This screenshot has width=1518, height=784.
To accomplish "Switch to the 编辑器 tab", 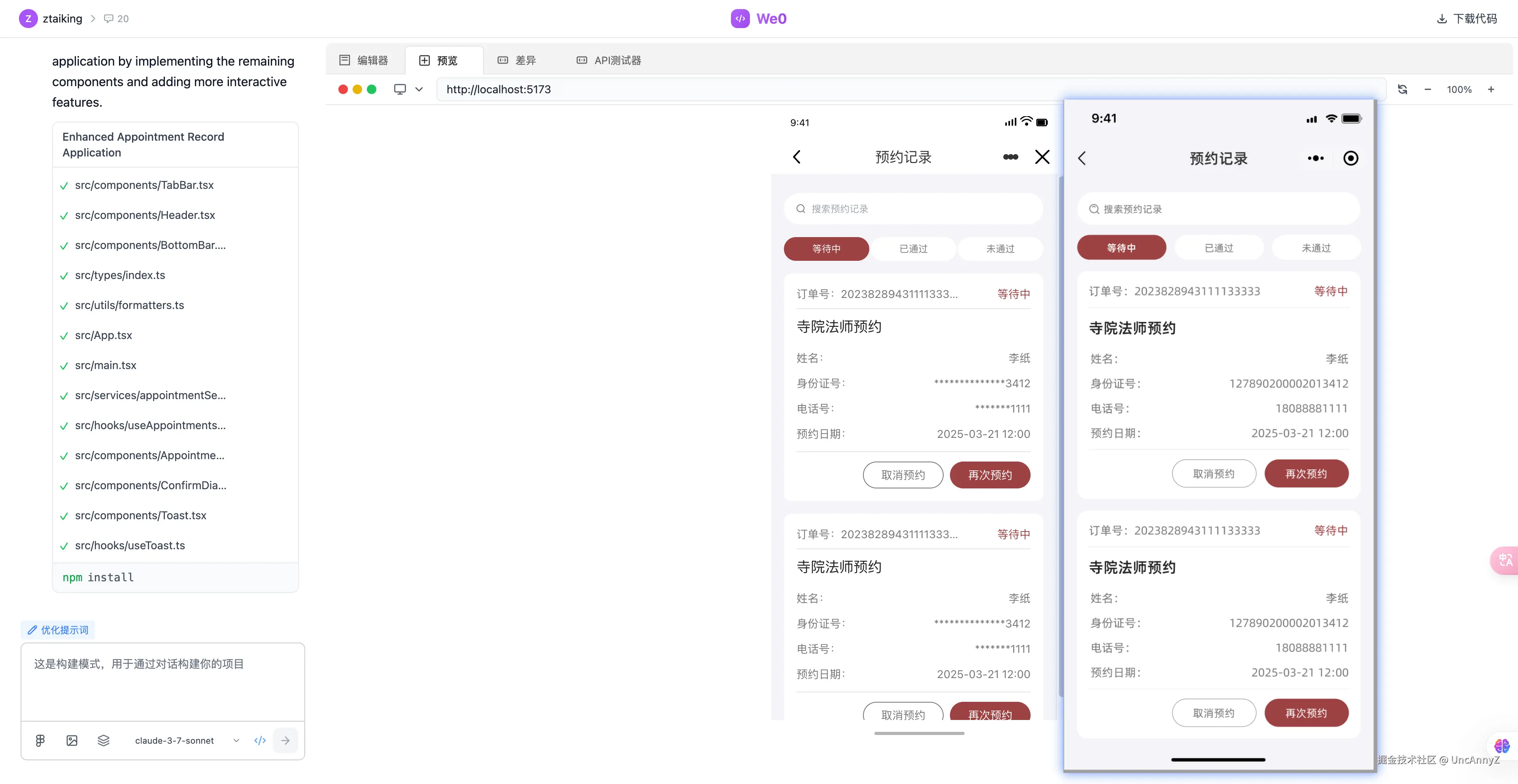I will click(364, 60).
